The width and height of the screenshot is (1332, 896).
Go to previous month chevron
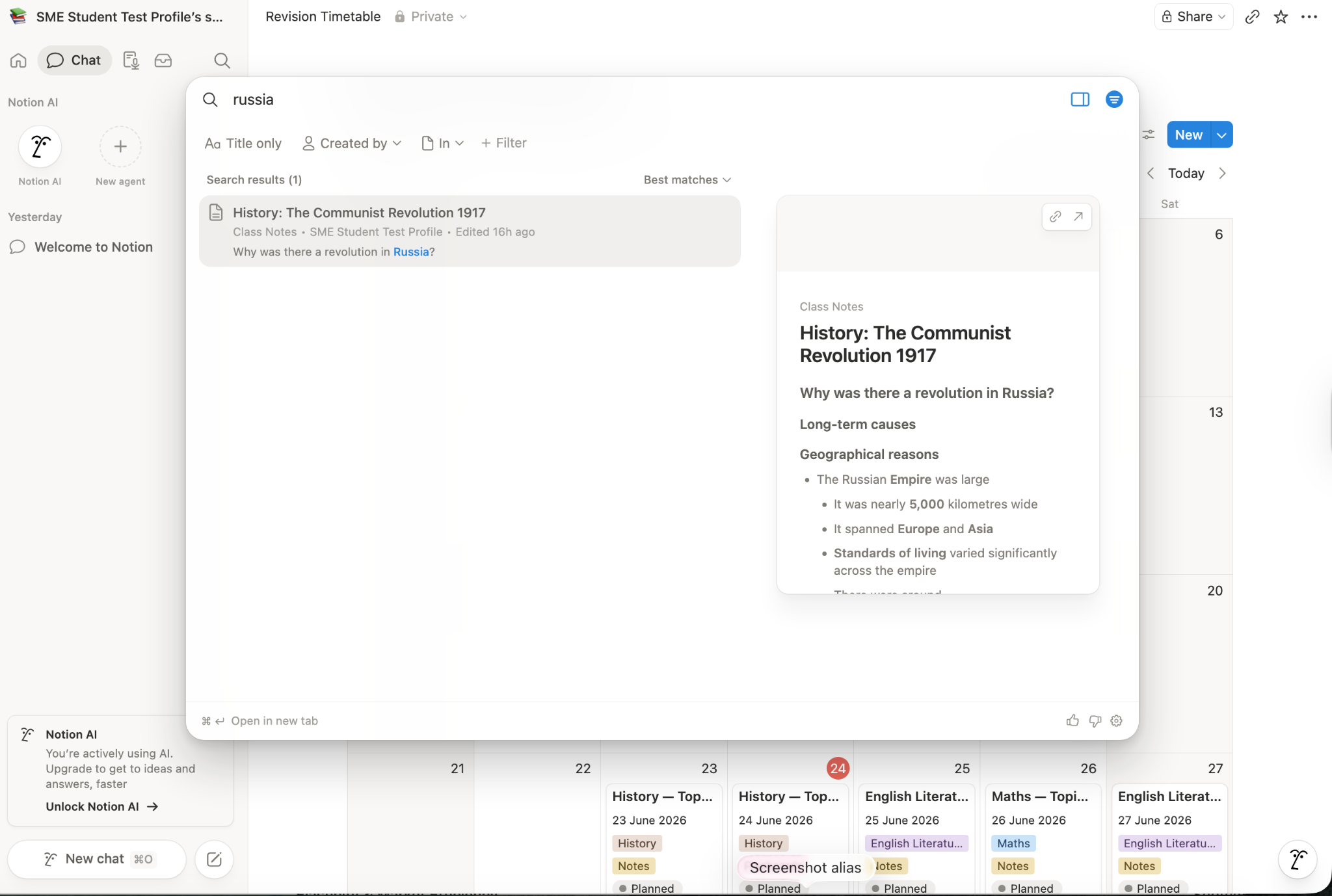pos(1151,173)
